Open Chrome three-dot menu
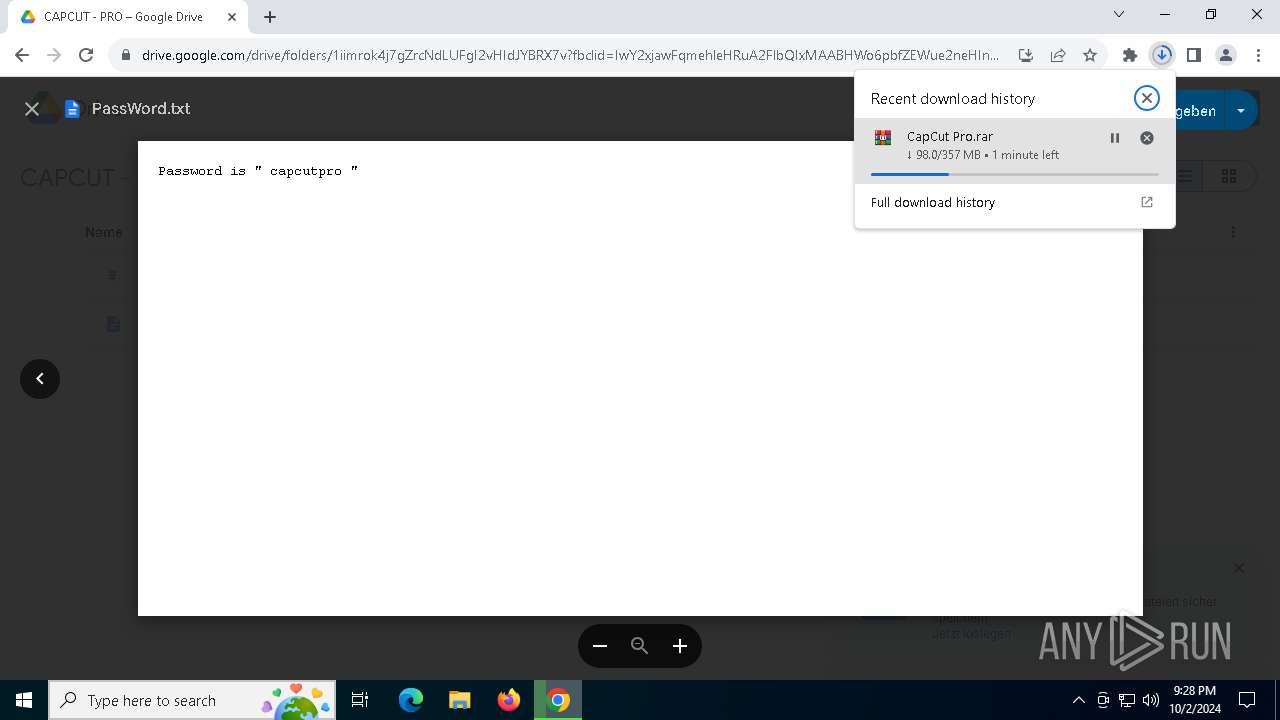The width and height of the screenshot is (1280, 720). (1257, 55)
